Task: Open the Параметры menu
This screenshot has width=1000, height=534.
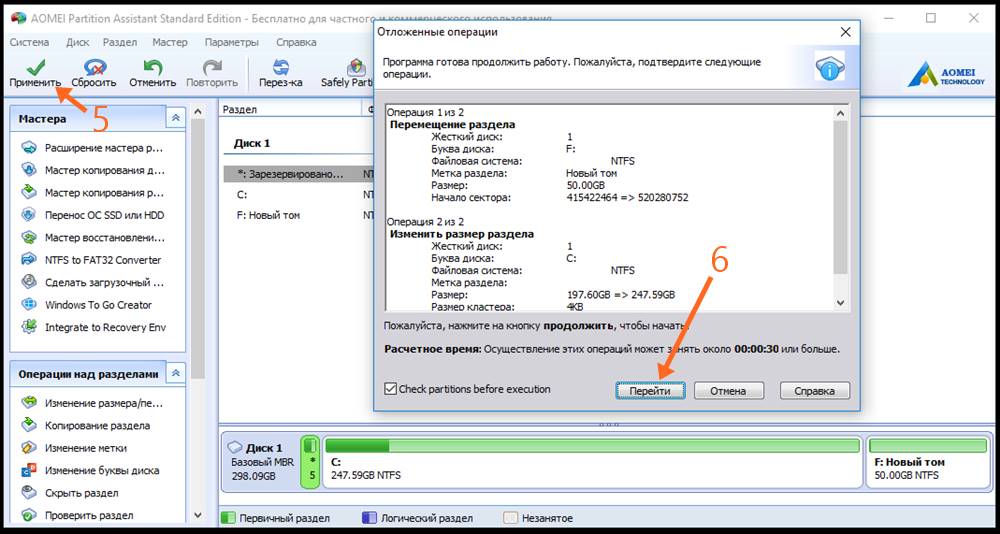Action: click(x=232, y=42)
